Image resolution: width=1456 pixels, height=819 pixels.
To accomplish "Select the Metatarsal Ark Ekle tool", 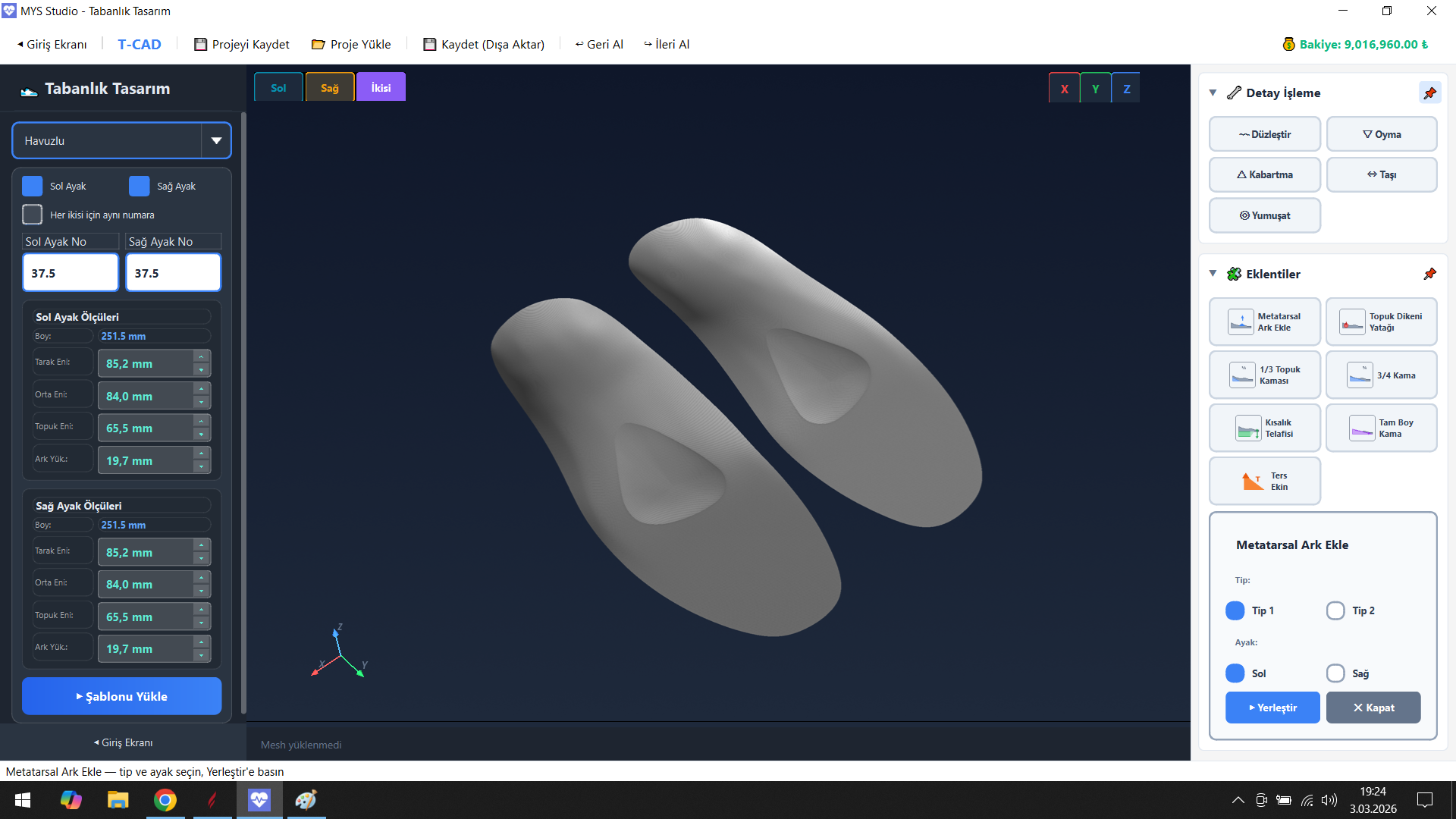I will point(1264,321).
